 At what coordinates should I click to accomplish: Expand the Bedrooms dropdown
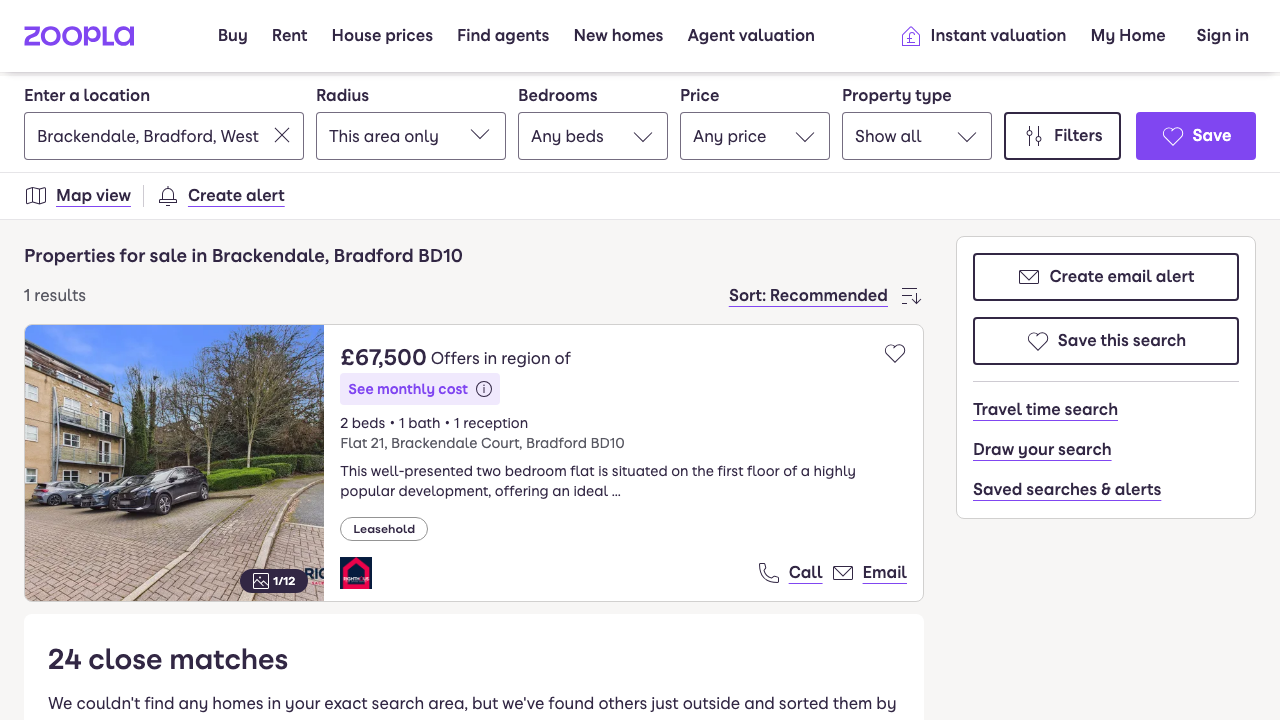(592, 135)
